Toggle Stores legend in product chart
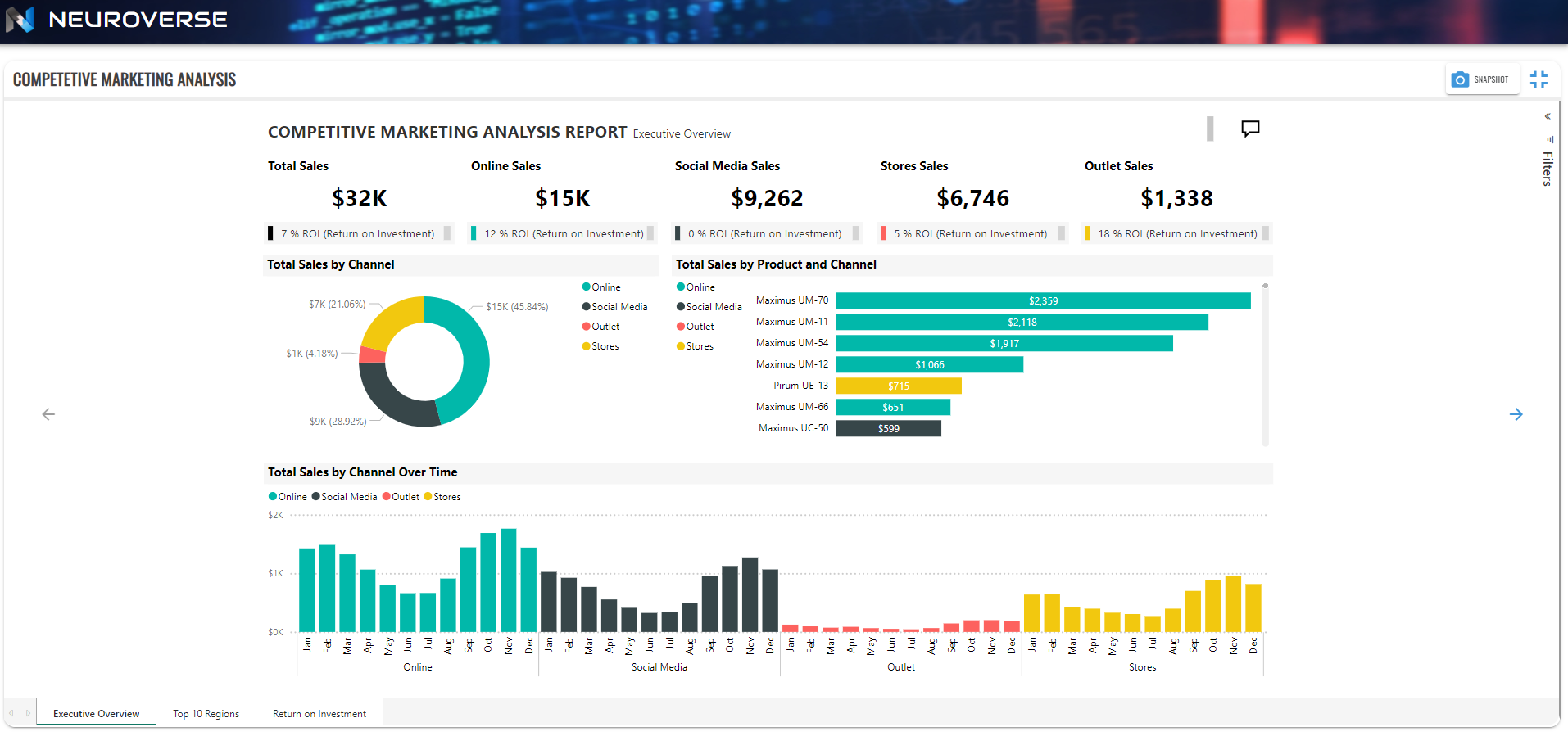Image resolution: width=1568 pixels, height=745 pixels. click(x=695, y=346)
